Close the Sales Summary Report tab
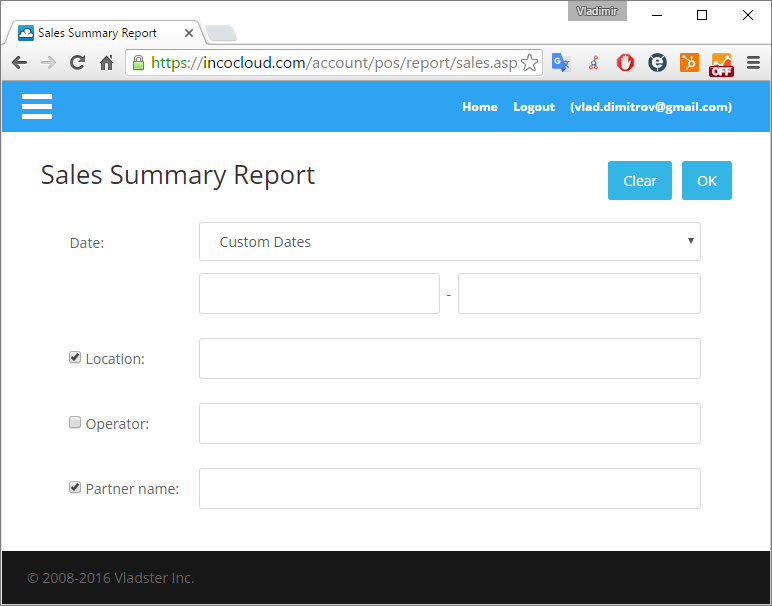 189,33
